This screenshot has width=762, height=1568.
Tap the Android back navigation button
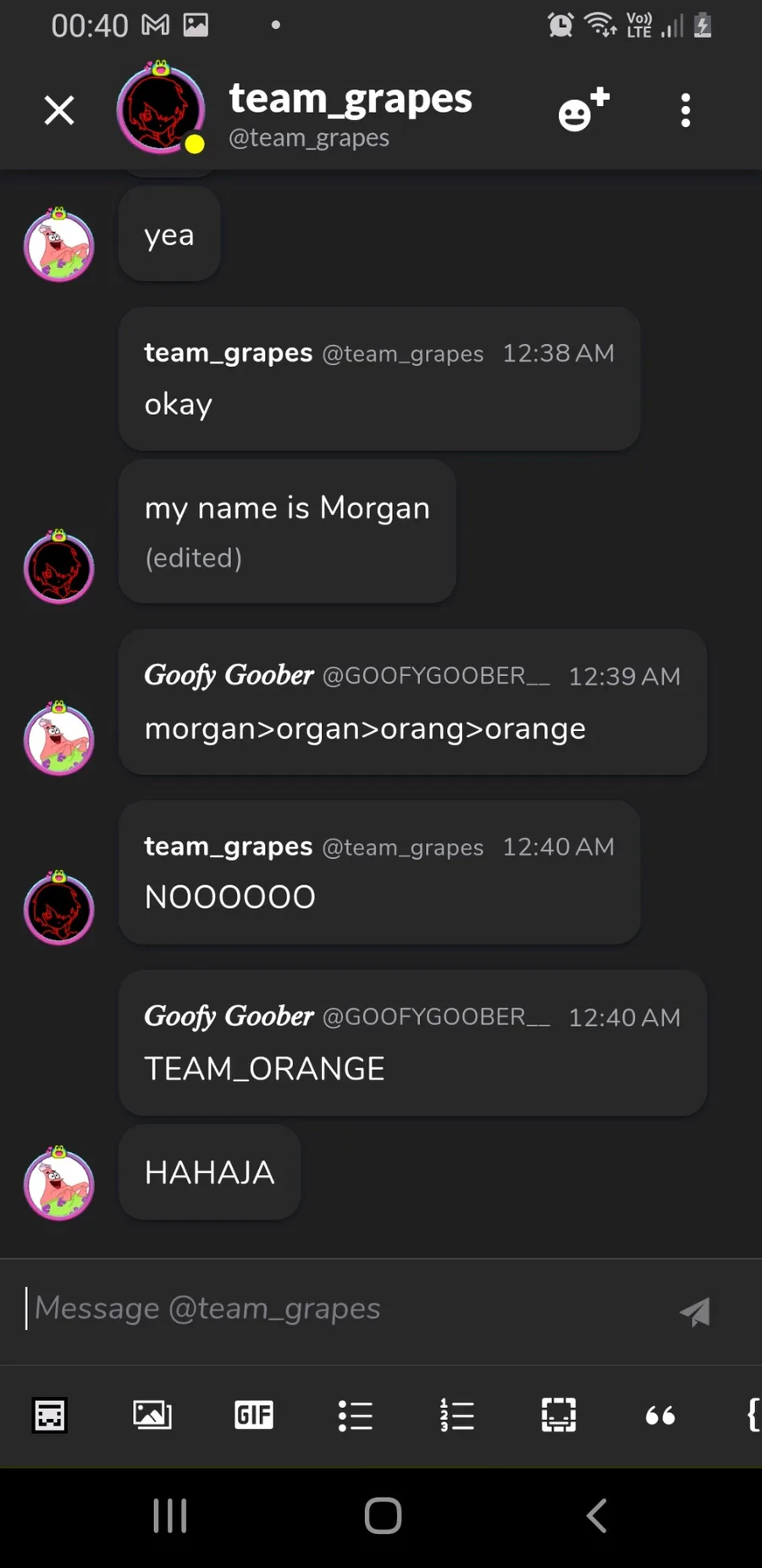[597, 1515]
